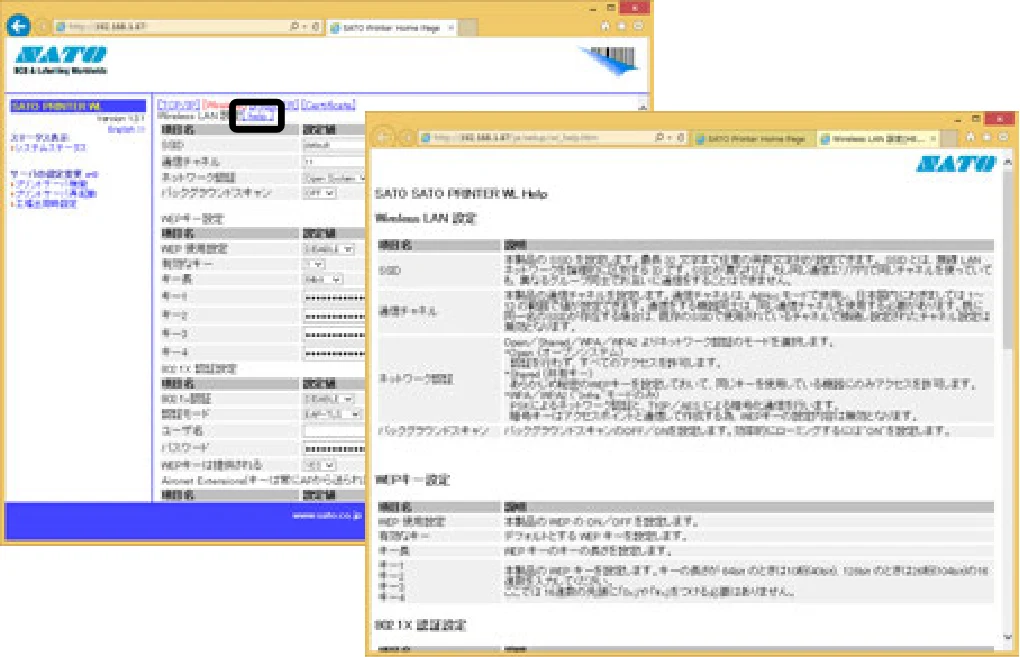Open システムステータス link in sidebar

[x=49, y=148]
